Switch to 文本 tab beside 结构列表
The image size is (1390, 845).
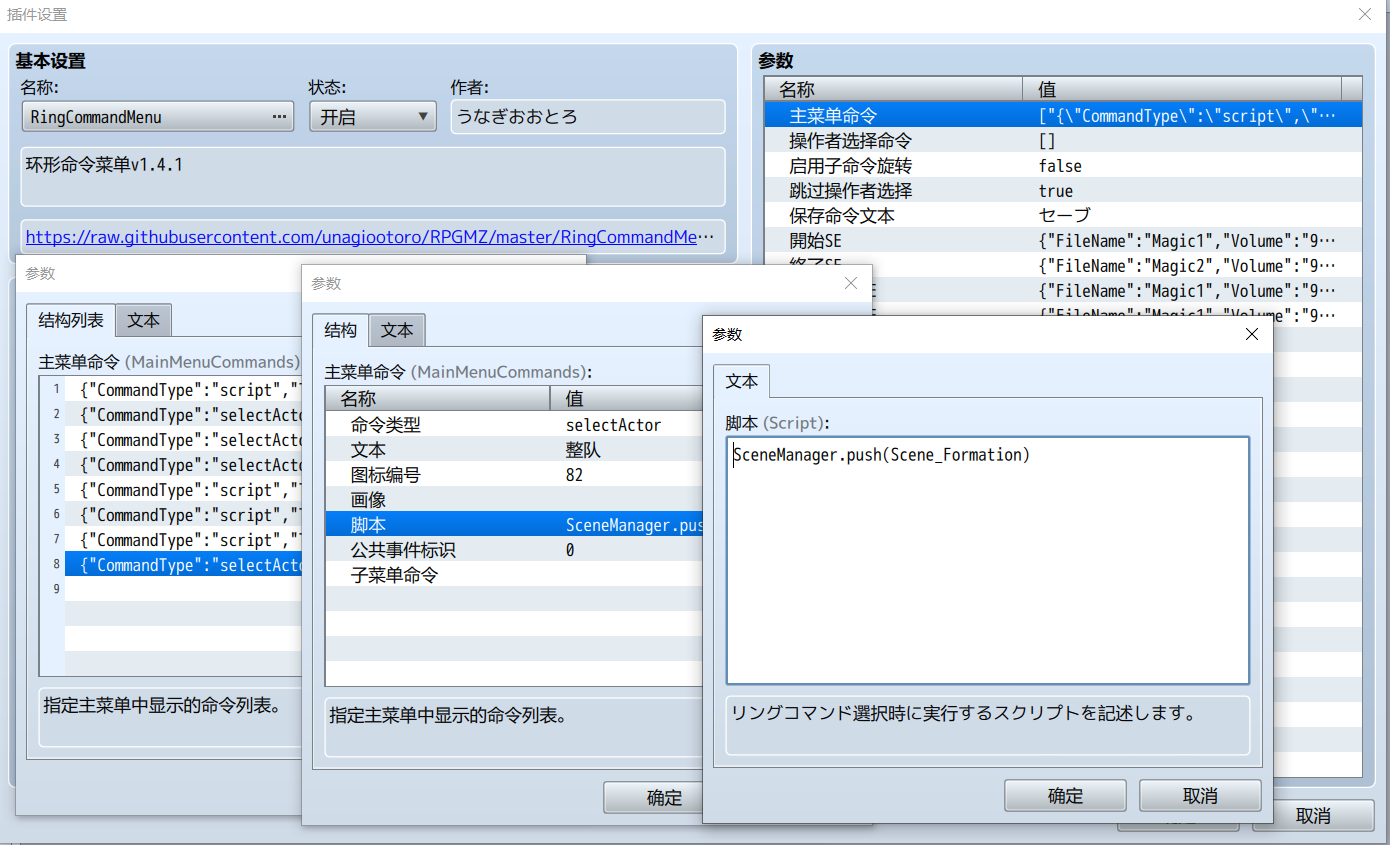pos(144,321)
